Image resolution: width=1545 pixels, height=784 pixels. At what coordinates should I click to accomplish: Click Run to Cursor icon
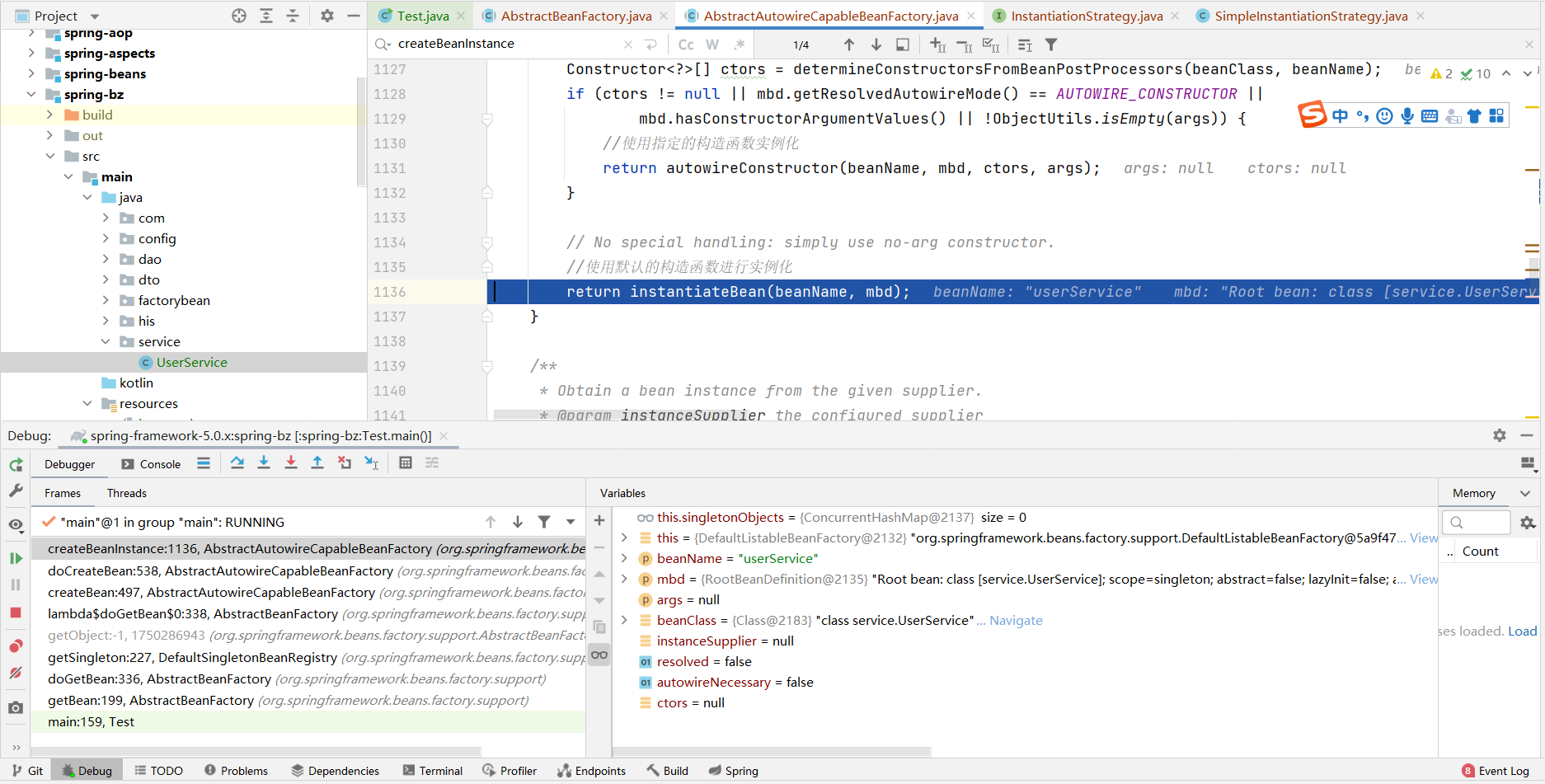[372, 463]
